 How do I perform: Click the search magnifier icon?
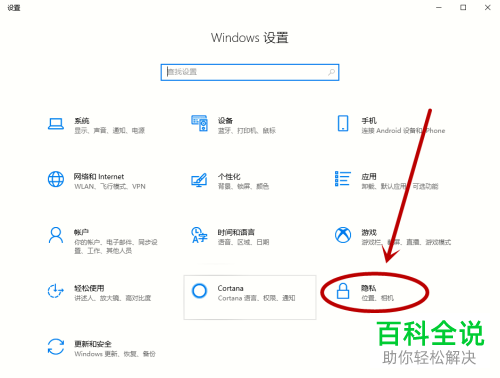coord(331,72)
